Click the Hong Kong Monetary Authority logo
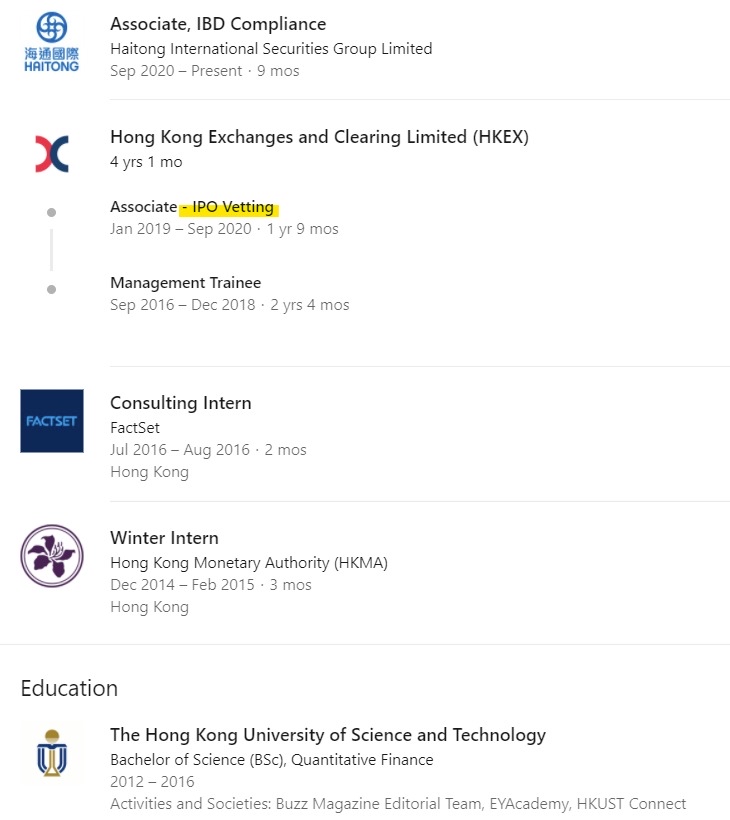This screenshot has height=820, width=730. point(52,555)
